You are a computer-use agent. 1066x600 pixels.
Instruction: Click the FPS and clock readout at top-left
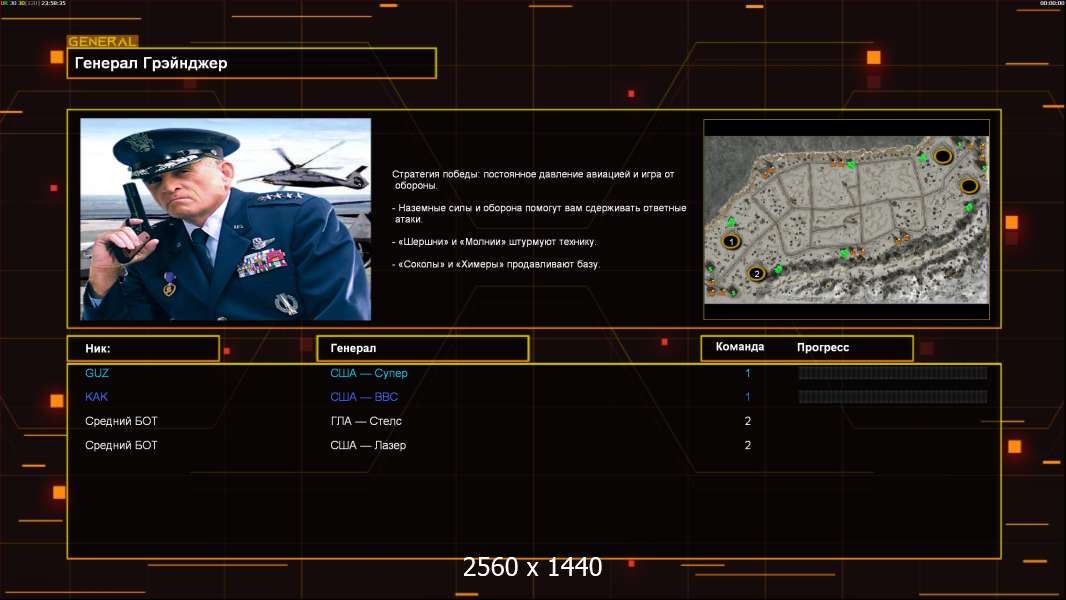[x=34, y=4]
